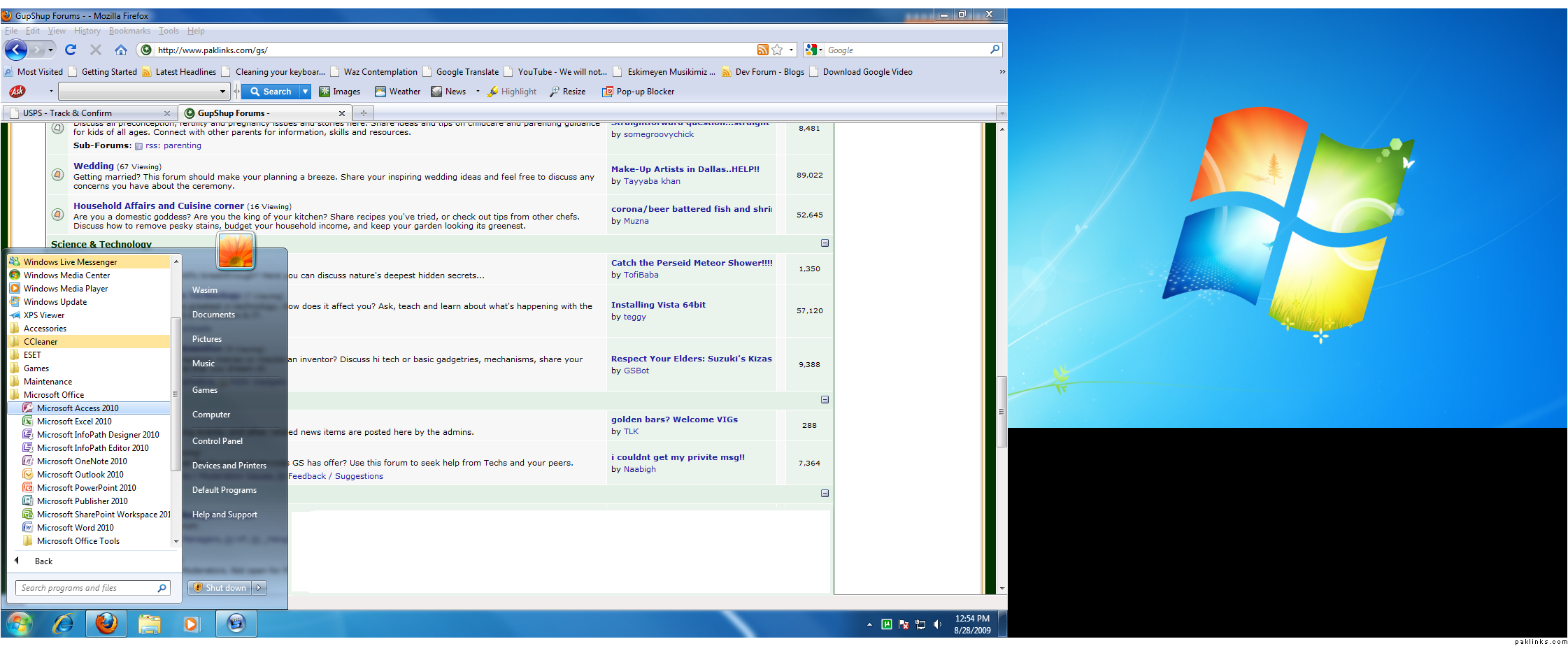Click the volume speaker icon in system tray
This screenshot has width=1568, height=646.
(x=937, y=624)
